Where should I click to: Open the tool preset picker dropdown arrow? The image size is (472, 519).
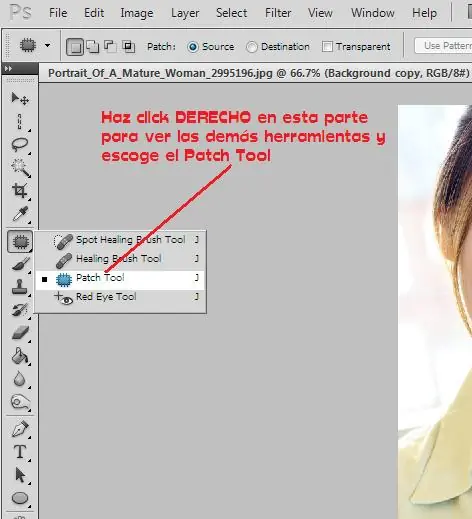47,45
